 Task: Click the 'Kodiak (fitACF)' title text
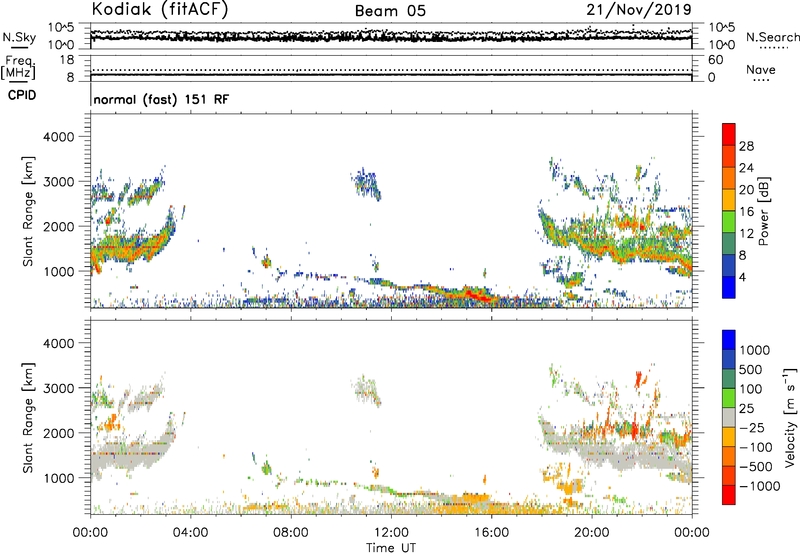(x=160, y=9)
